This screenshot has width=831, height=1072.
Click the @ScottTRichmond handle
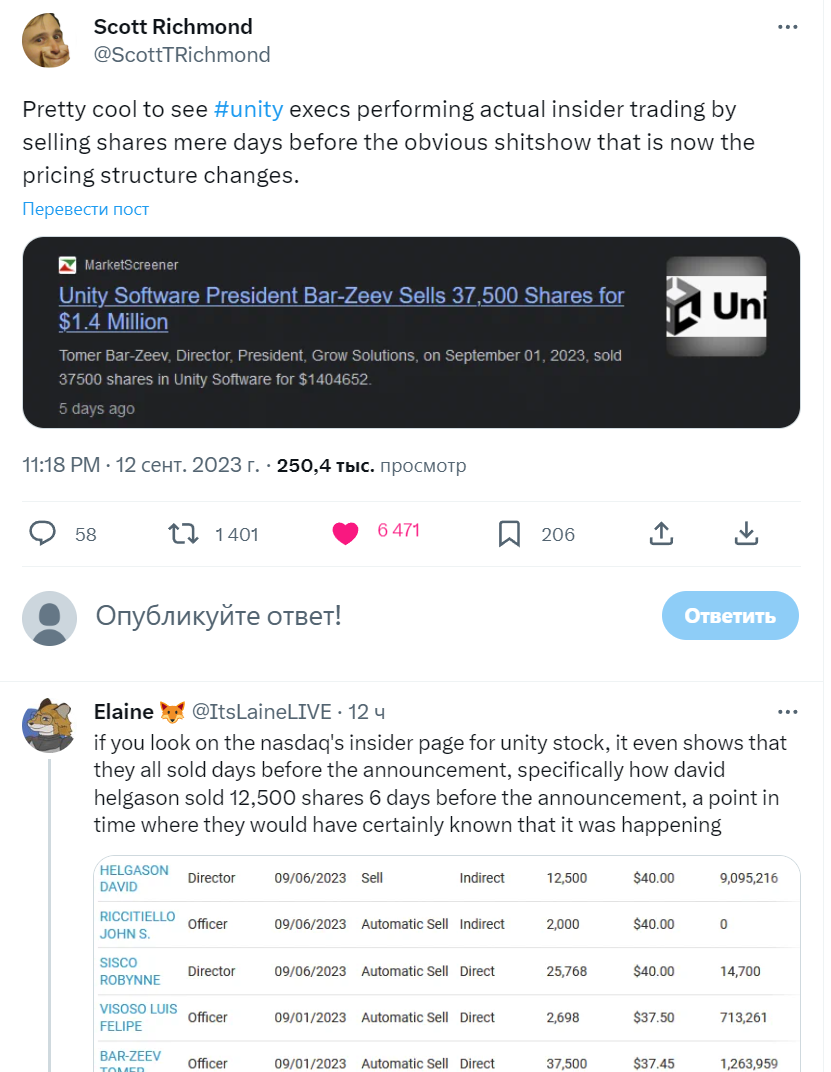(182, 55)
